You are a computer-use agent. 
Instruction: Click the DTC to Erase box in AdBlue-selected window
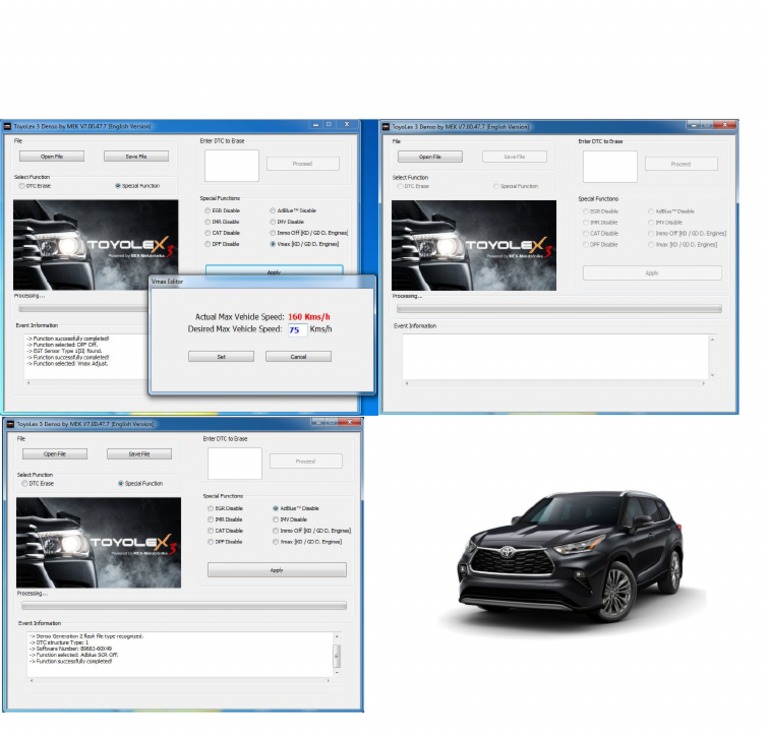click(235, 463)
